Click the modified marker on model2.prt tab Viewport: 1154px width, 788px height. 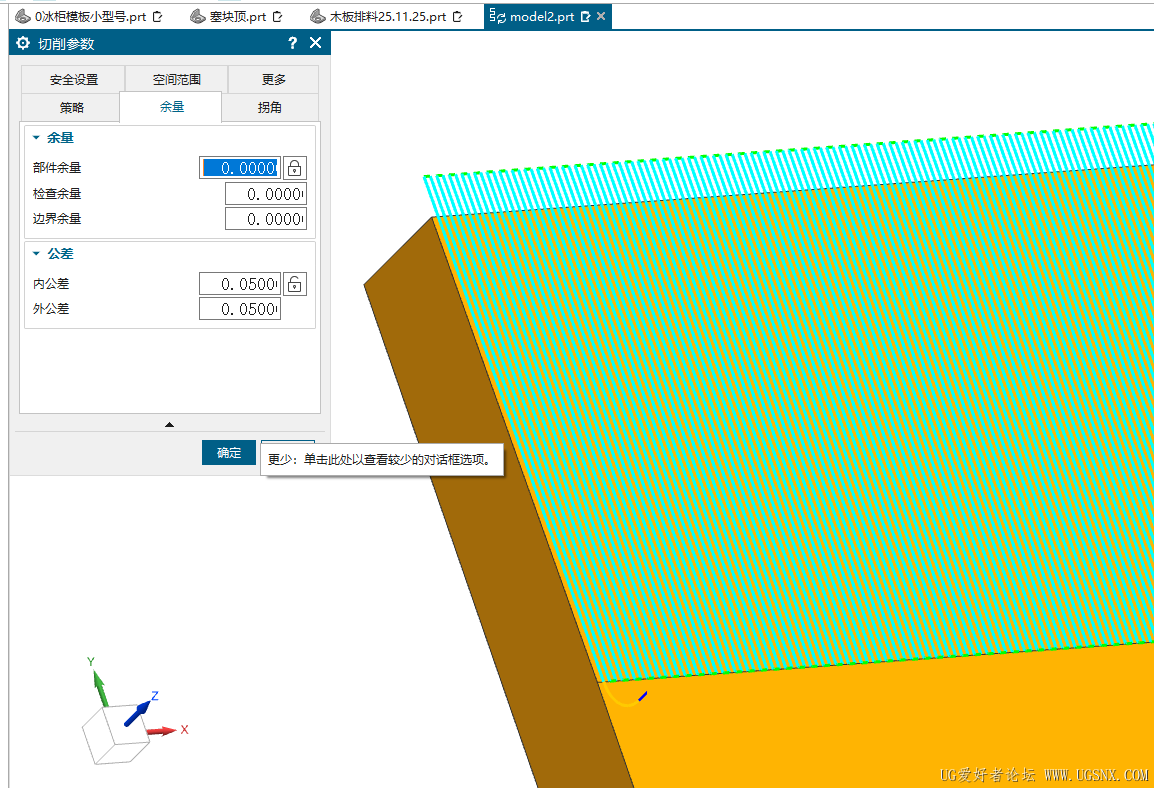tap(585, 16)
